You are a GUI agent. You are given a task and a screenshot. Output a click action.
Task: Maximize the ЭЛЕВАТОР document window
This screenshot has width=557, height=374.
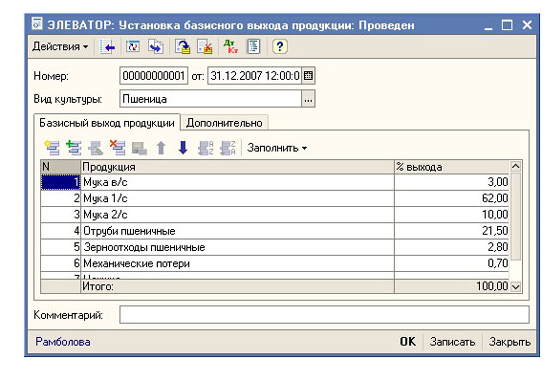507,25
